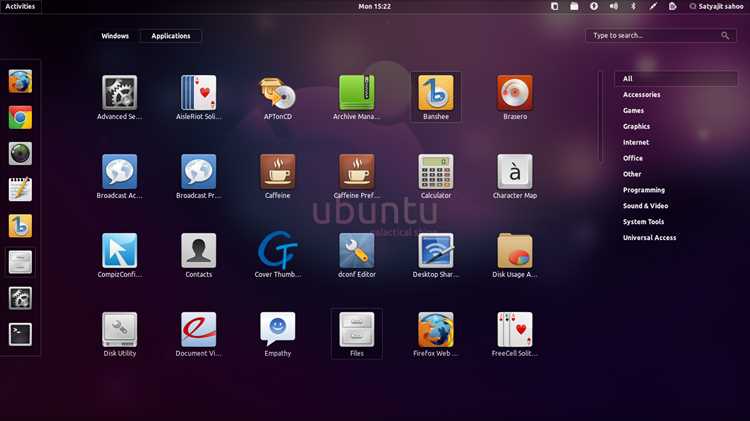
Task: Click the Activities button
Action: (20, 6)
